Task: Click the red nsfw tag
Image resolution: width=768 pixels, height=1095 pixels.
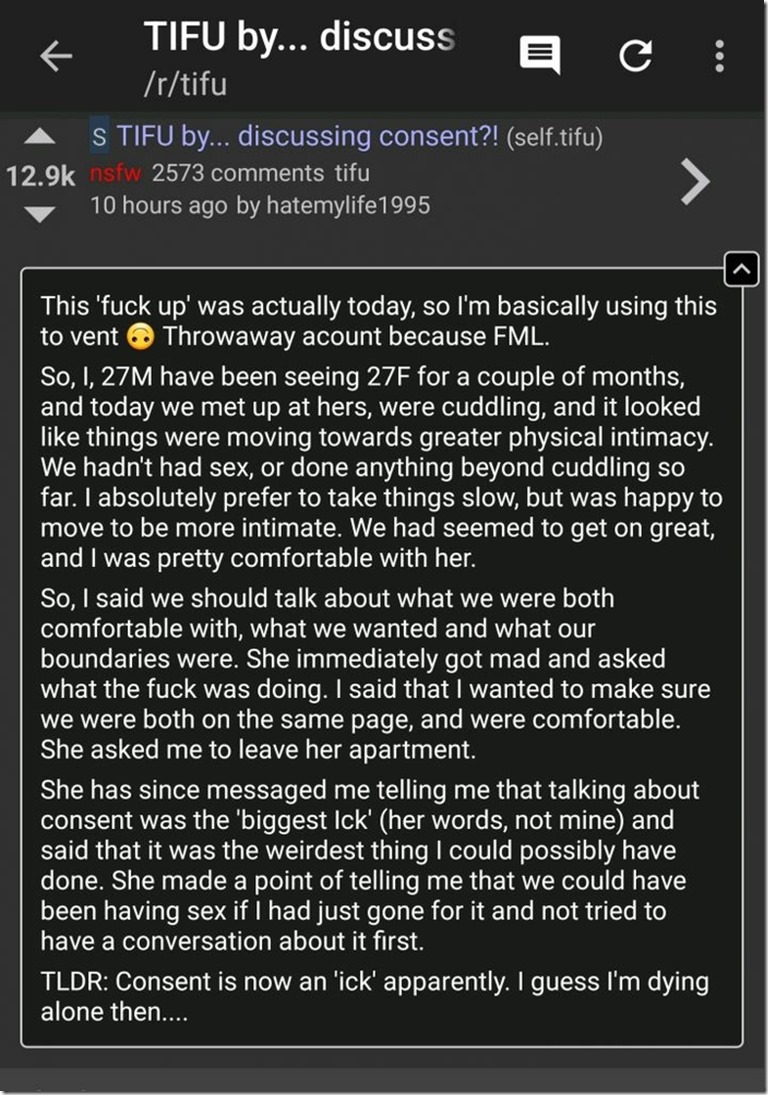Action: [116, 172]
